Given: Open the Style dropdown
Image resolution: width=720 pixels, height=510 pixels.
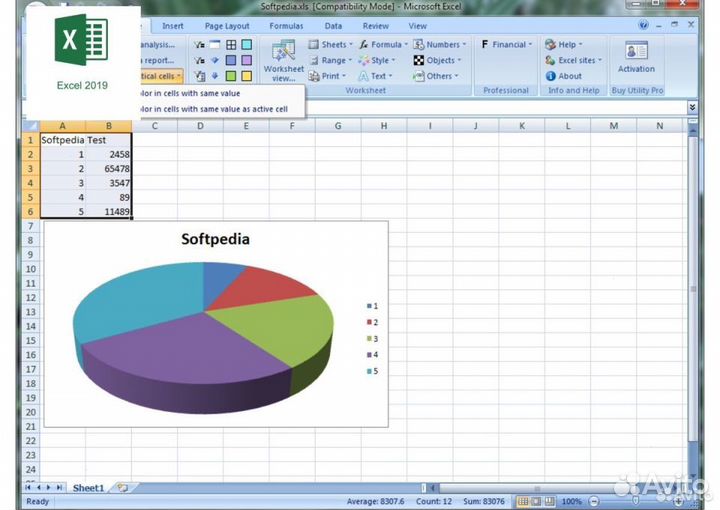Looking at the screenshot, I should coord(377,60).
